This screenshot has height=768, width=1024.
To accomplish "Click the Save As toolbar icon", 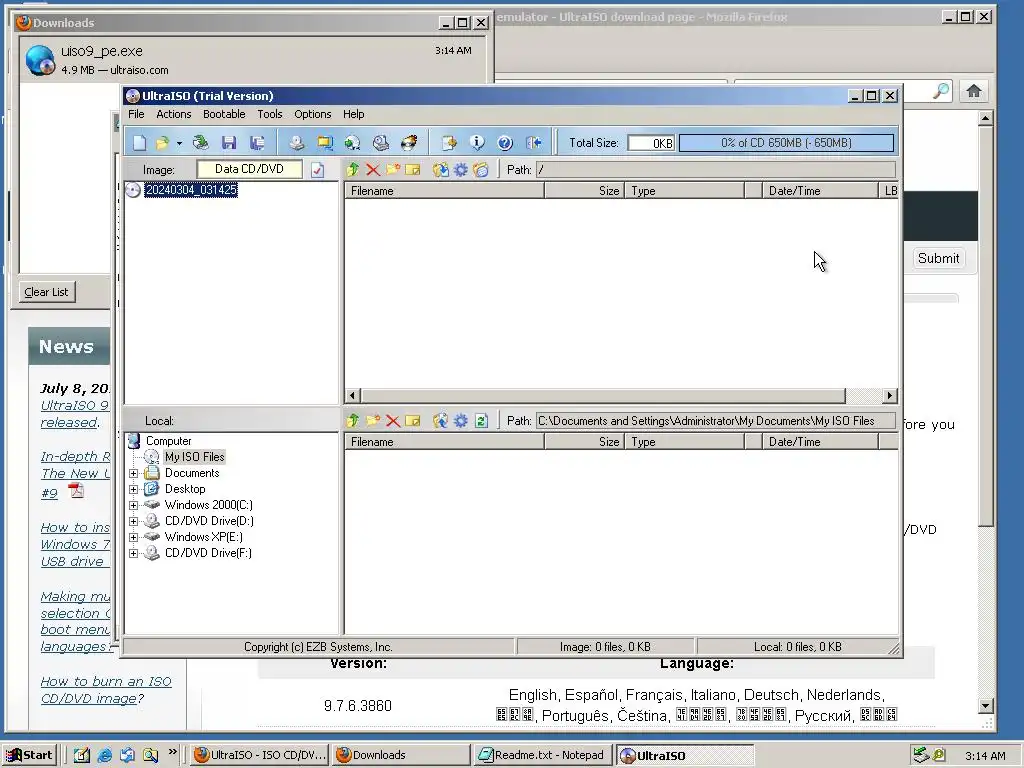I will [x=257, y=142].
